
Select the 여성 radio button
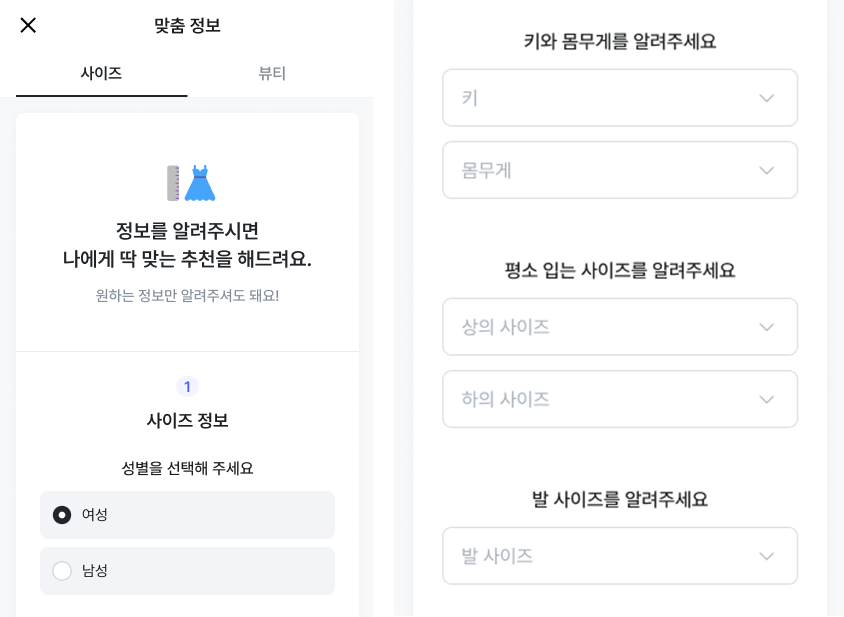[x=62, y=515]
